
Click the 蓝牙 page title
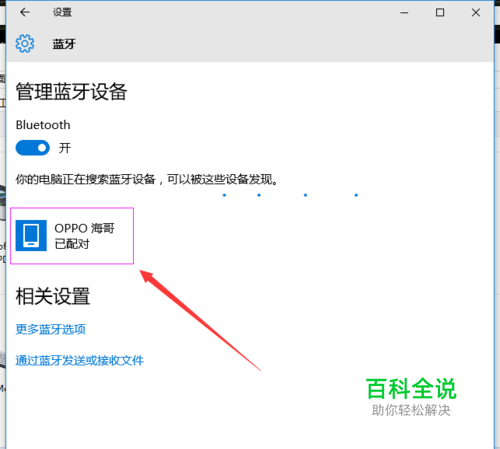(x=64, y=44)
